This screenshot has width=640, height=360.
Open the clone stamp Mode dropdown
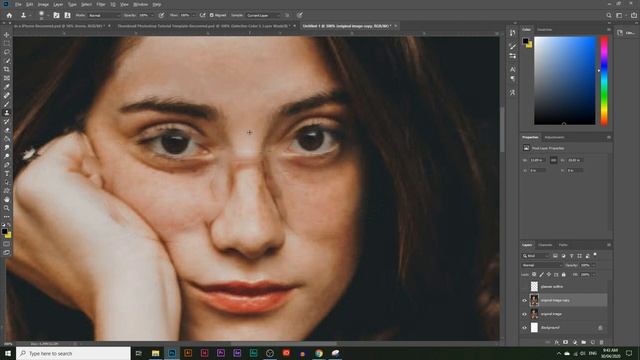pyautogui.click(x=104, y=15)
